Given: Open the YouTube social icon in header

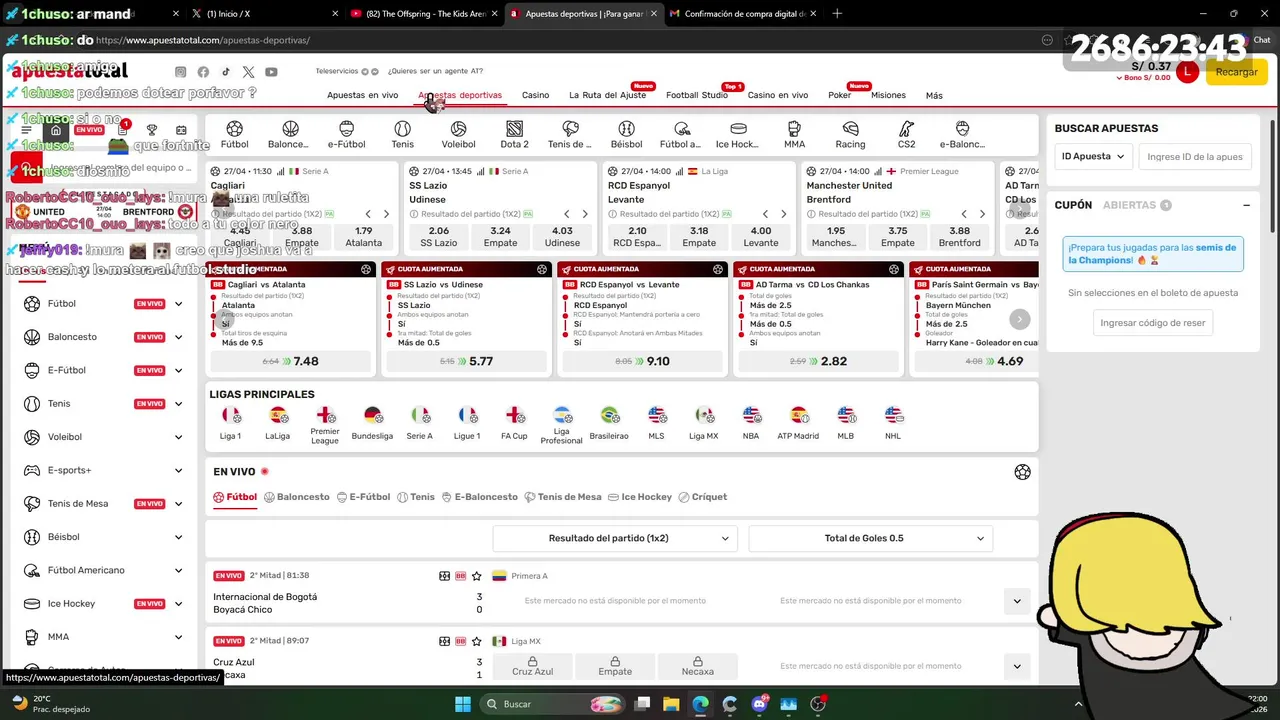Looking at the screenshot, I should pos(271,72).
